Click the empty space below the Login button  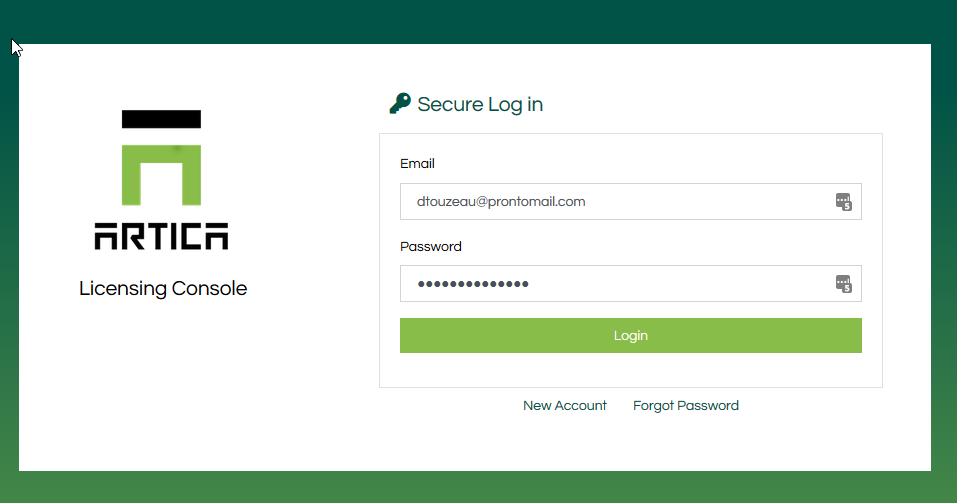[630, 370]
